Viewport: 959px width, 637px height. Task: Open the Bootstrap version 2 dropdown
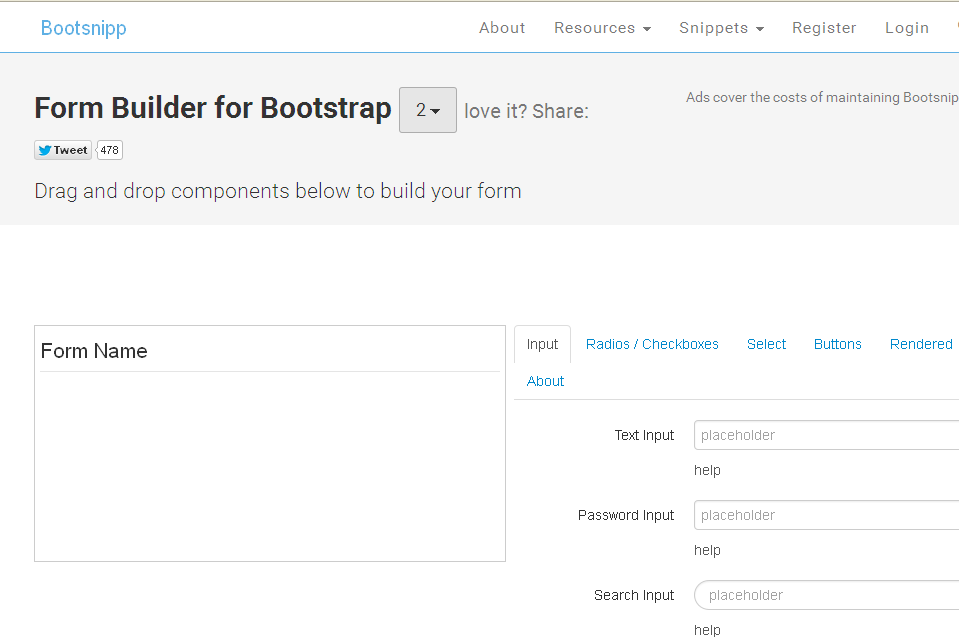point(428,110)
